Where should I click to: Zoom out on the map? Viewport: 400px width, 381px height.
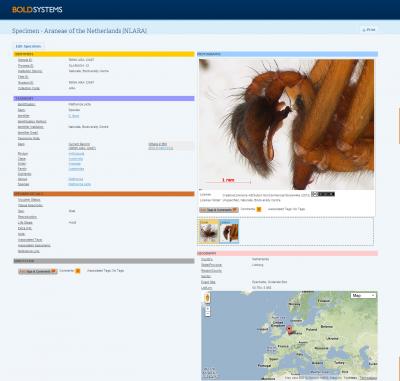click(x=208, y=314)
